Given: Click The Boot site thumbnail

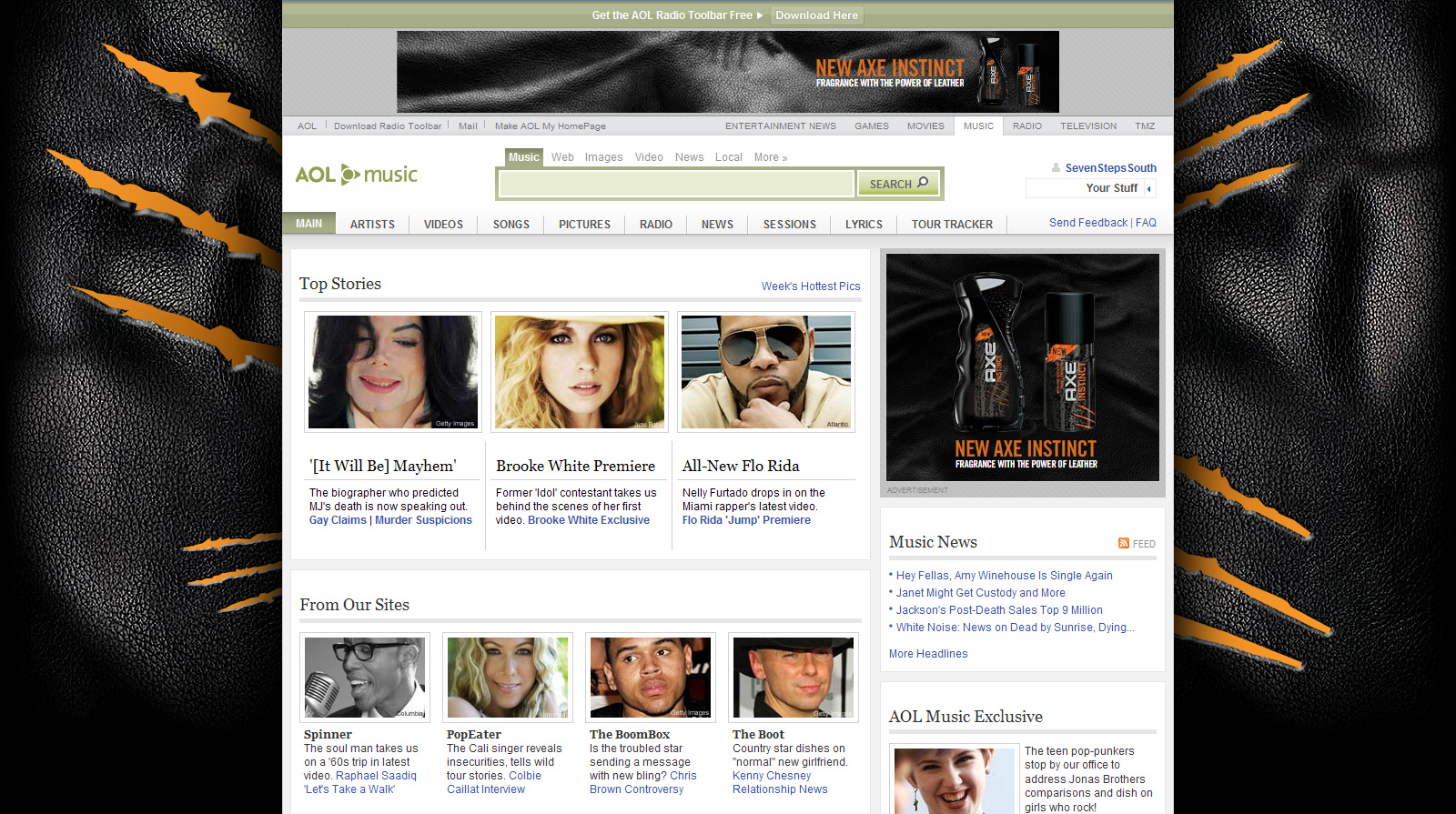Looking at the screenshot, I should click(x=794, y=678).
